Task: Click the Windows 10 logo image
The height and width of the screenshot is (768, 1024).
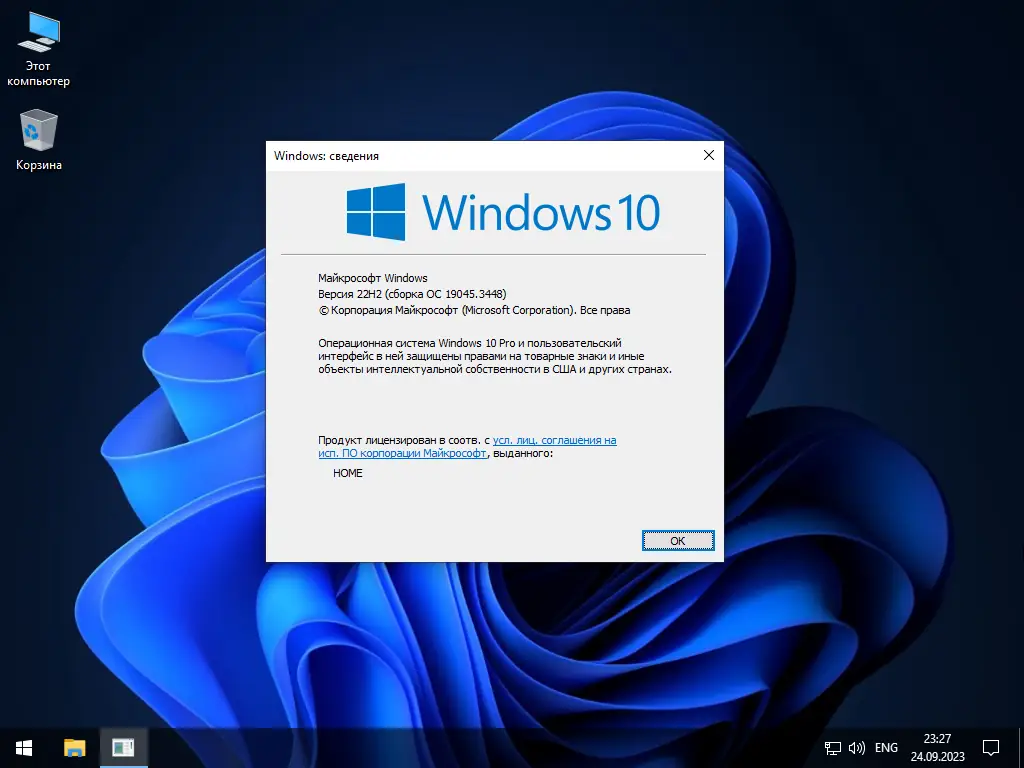Action: [x=504, y=212]
